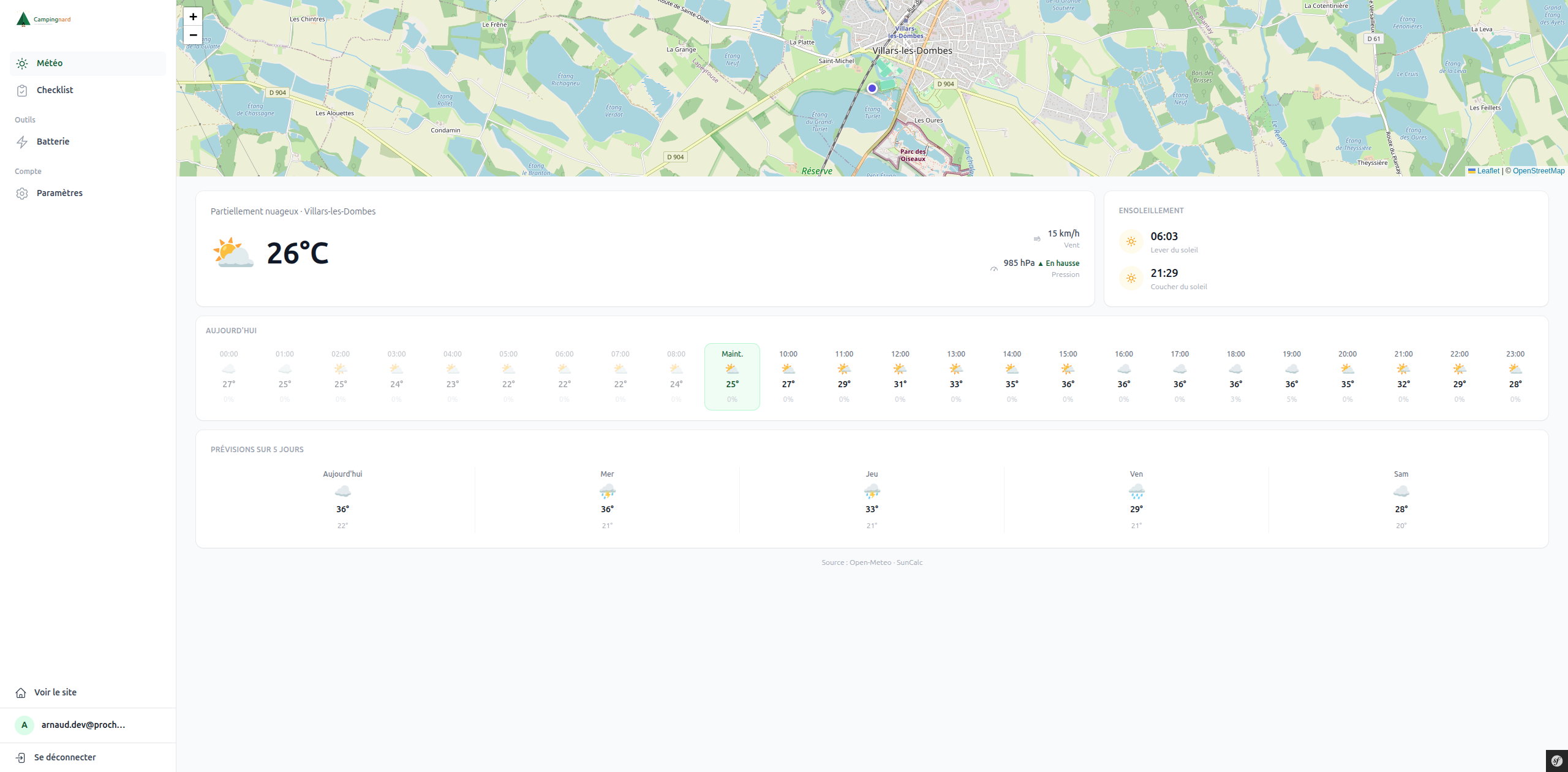The image size is (1568, 772).
Task: Open the OpenStreetMap attribution link
Action: coord(1539,171)
